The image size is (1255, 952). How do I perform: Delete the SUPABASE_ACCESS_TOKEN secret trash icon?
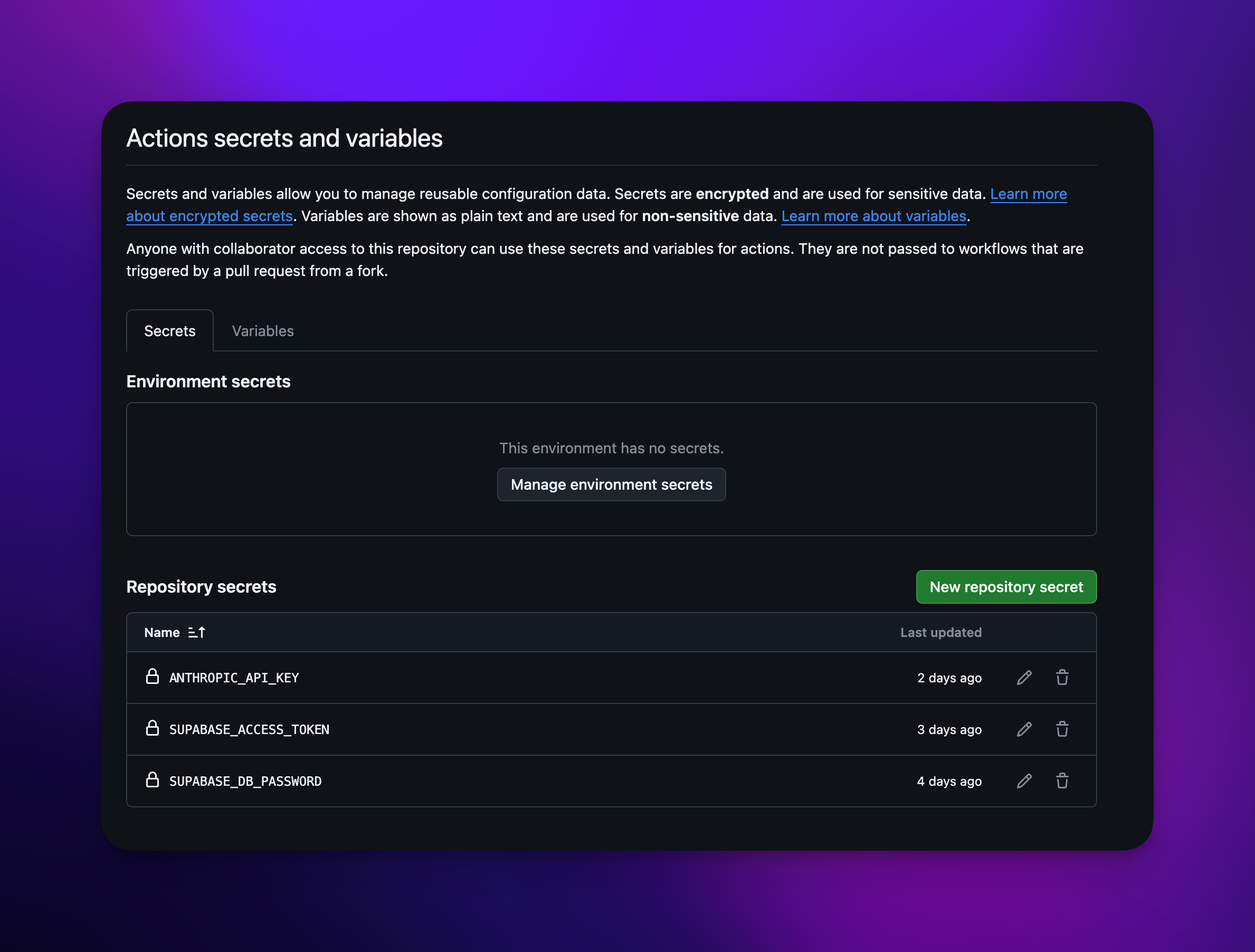(x=1062, y=729)
